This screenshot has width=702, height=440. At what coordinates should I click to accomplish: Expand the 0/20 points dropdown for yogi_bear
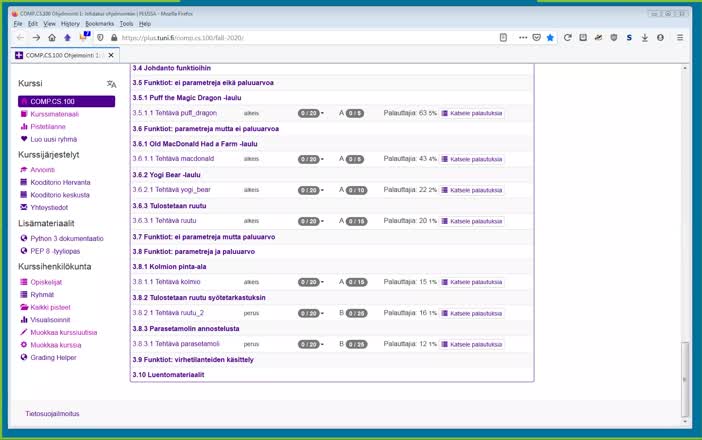pyautogui.click(x=310, y=190)
